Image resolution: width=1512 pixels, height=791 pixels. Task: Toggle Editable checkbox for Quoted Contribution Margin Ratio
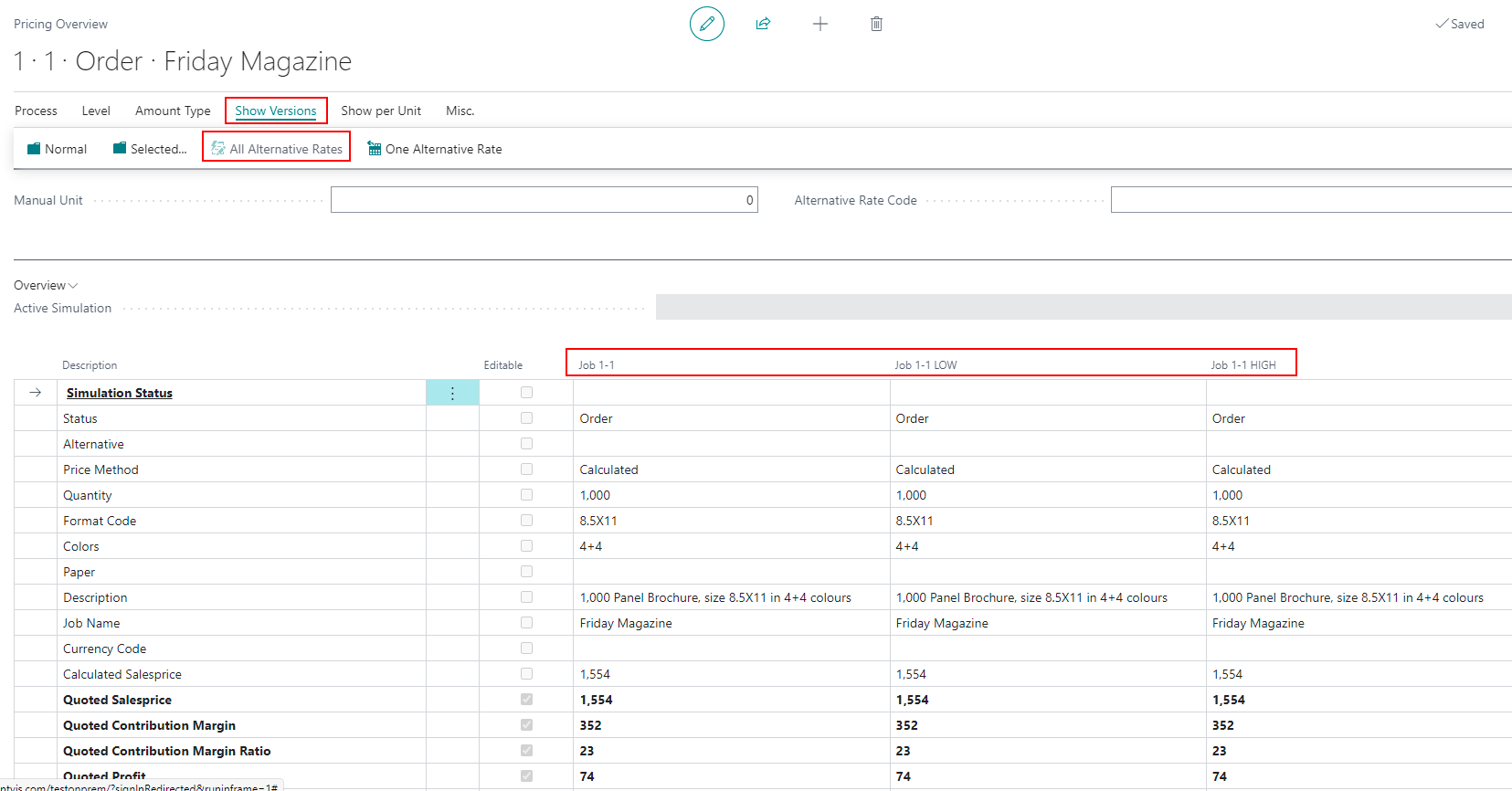(x=526, y=751)
